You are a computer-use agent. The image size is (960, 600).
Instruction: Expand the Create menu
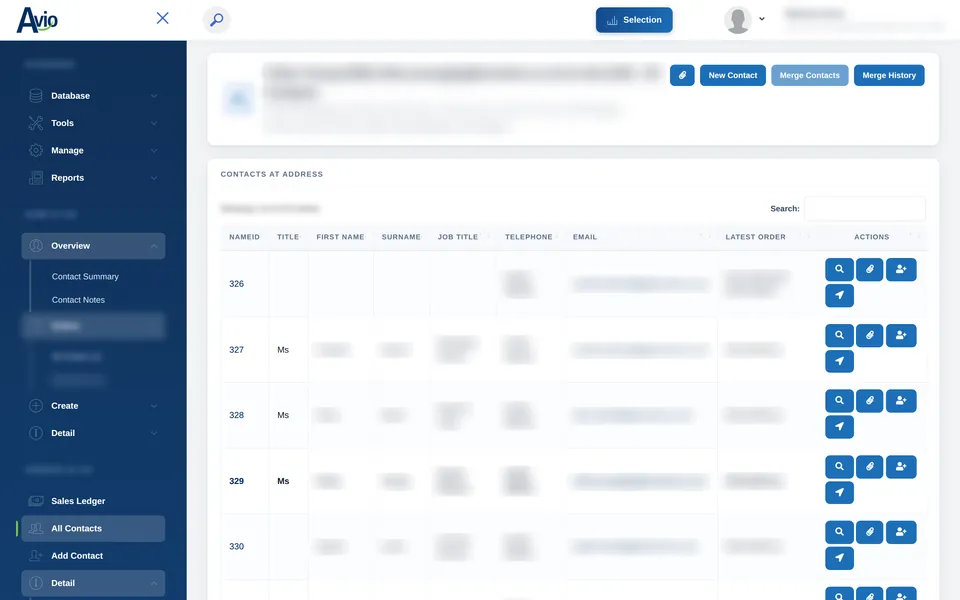(x=93, y=406)
